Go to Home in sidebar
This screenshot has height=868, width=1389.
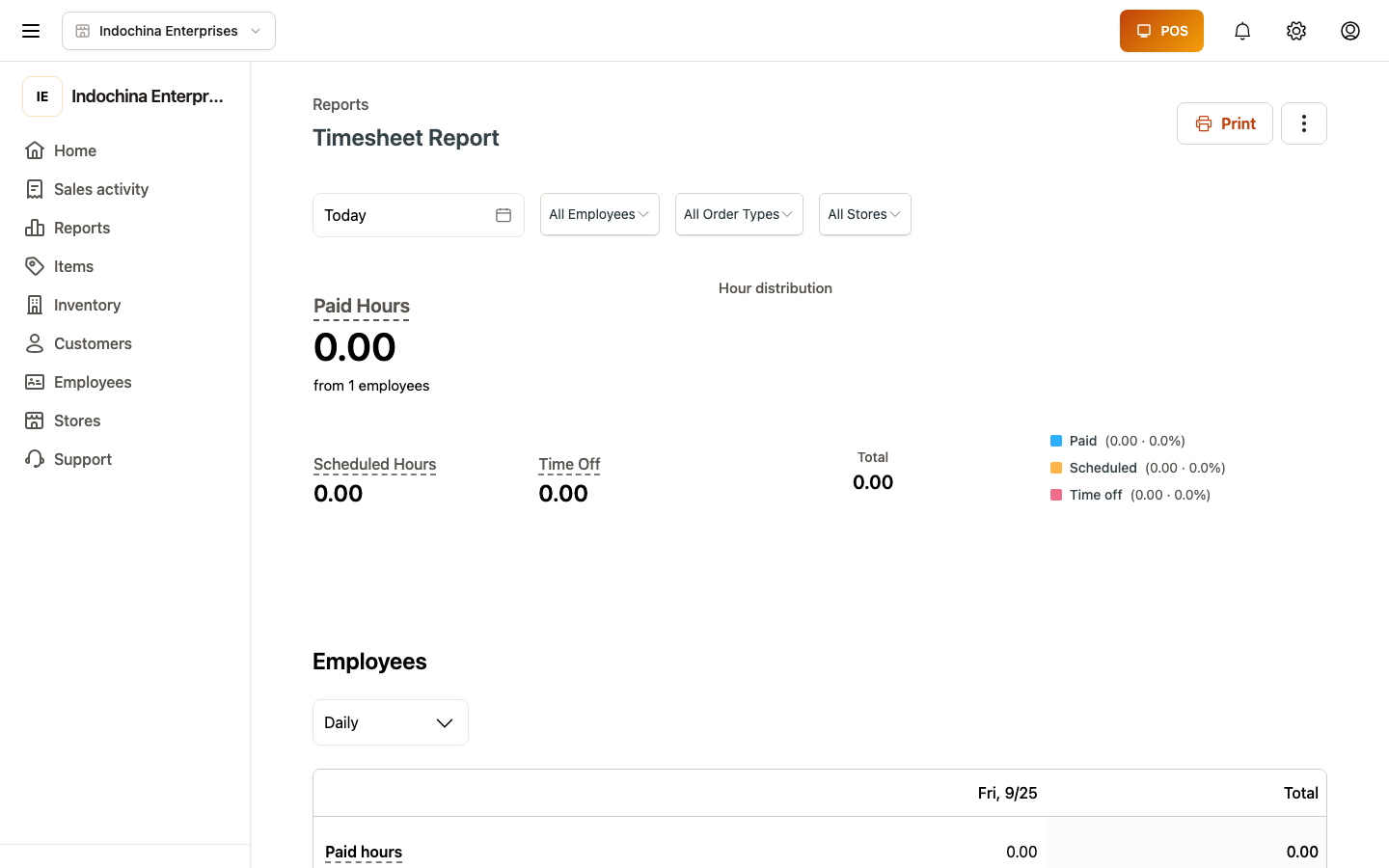click(x=75, y=150)
